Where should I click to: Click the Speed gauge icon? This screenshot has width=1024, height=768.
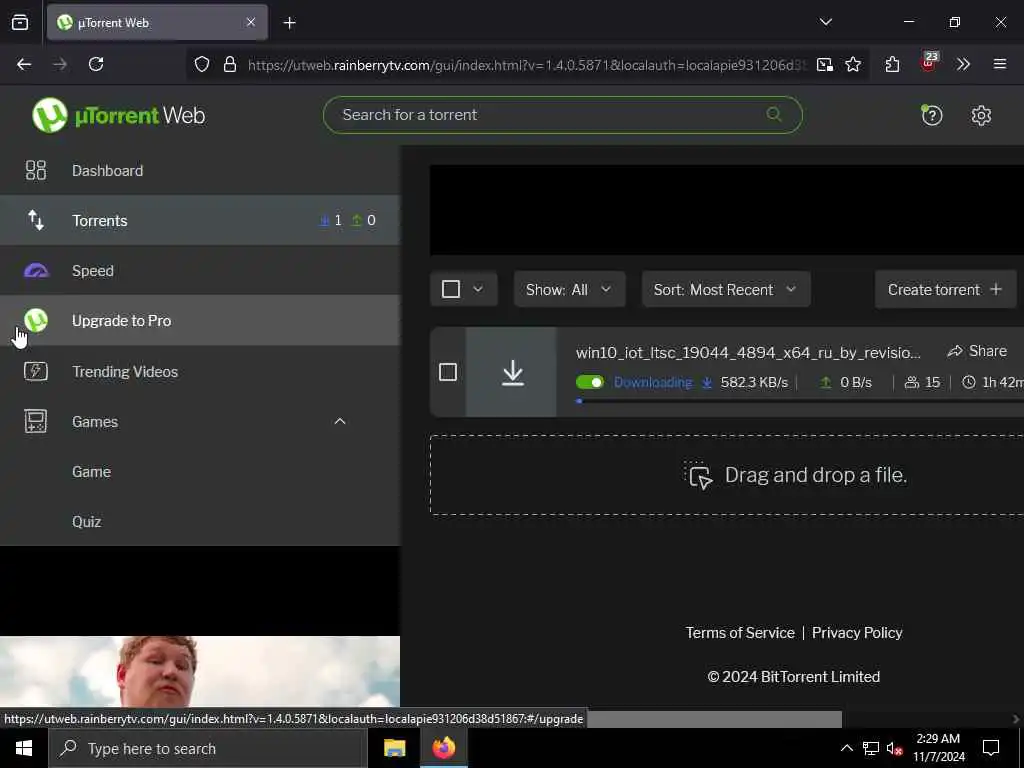(36, 270)
